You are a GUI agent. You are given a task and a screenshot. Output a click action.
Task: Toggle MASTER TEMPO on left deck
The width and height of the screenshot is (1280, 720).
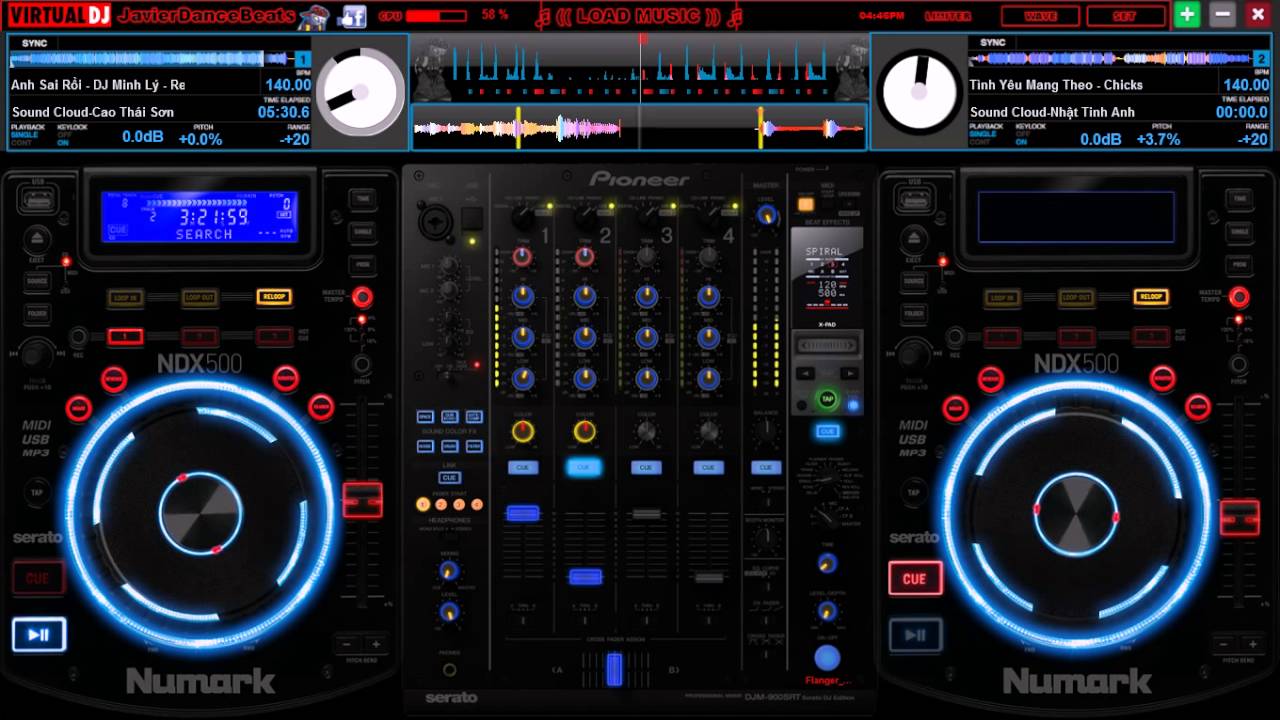(x=362, y=297)
